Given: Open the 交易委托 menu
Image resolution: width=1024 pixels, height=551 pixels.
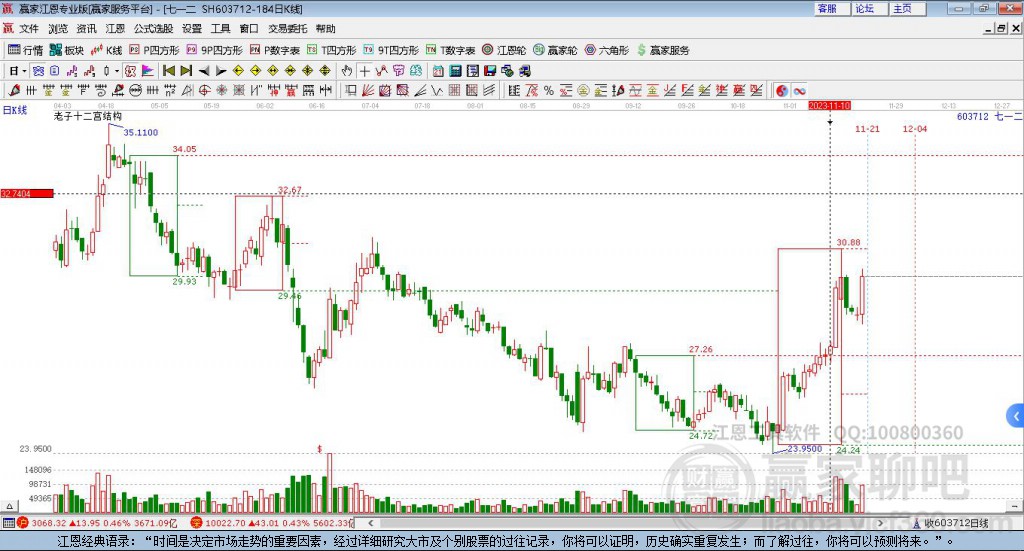Looking at the screenshot, I should coord(287,29).
